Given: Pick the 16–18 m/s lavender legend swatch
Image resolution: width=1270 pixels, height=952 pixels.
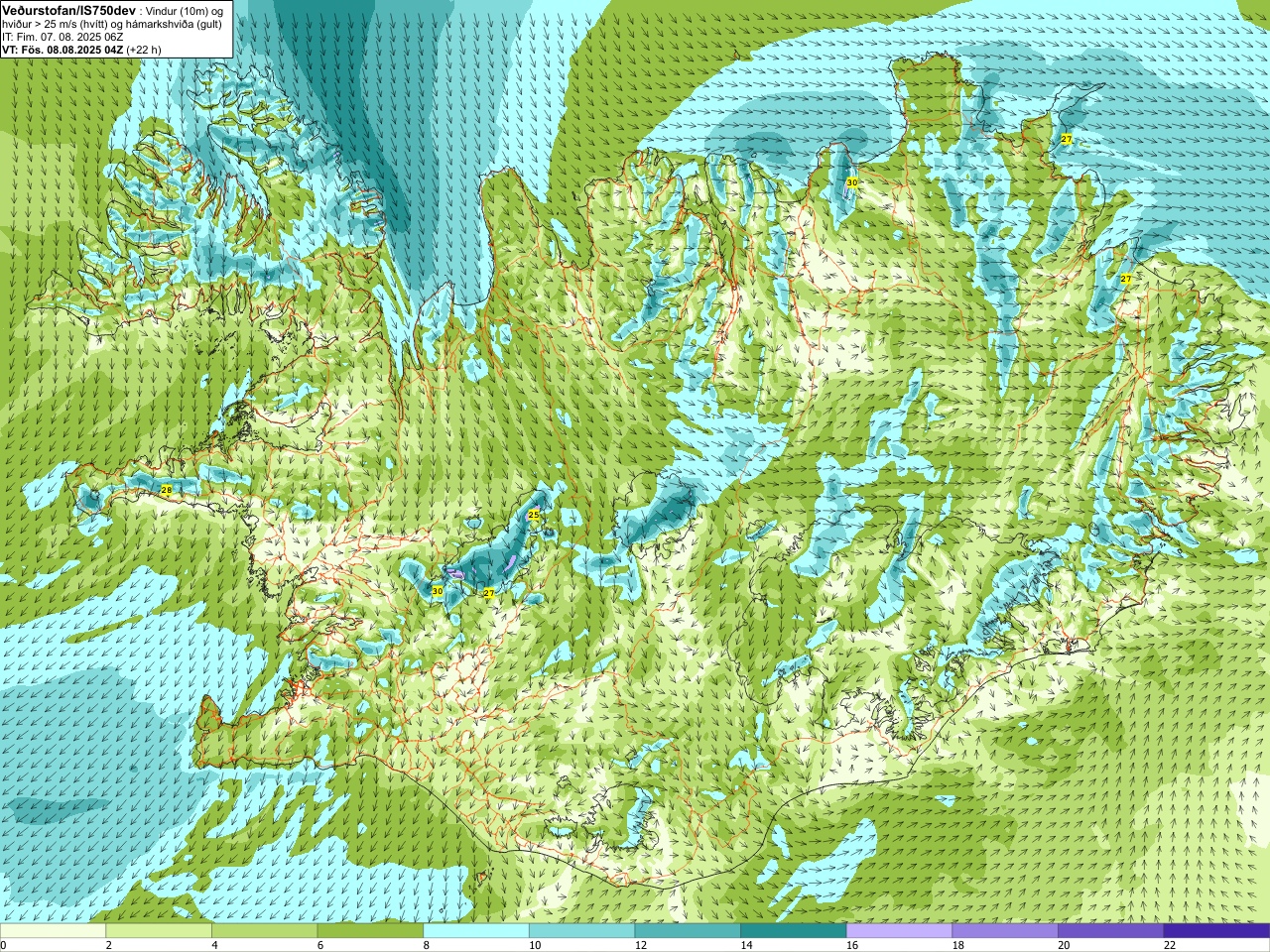Looking at the screenshot, I should click(x=899, y=931).
